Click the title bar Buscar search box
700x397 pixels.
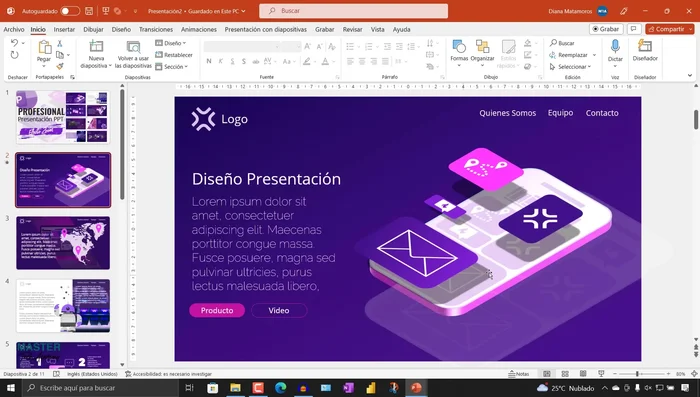point(354,11)
